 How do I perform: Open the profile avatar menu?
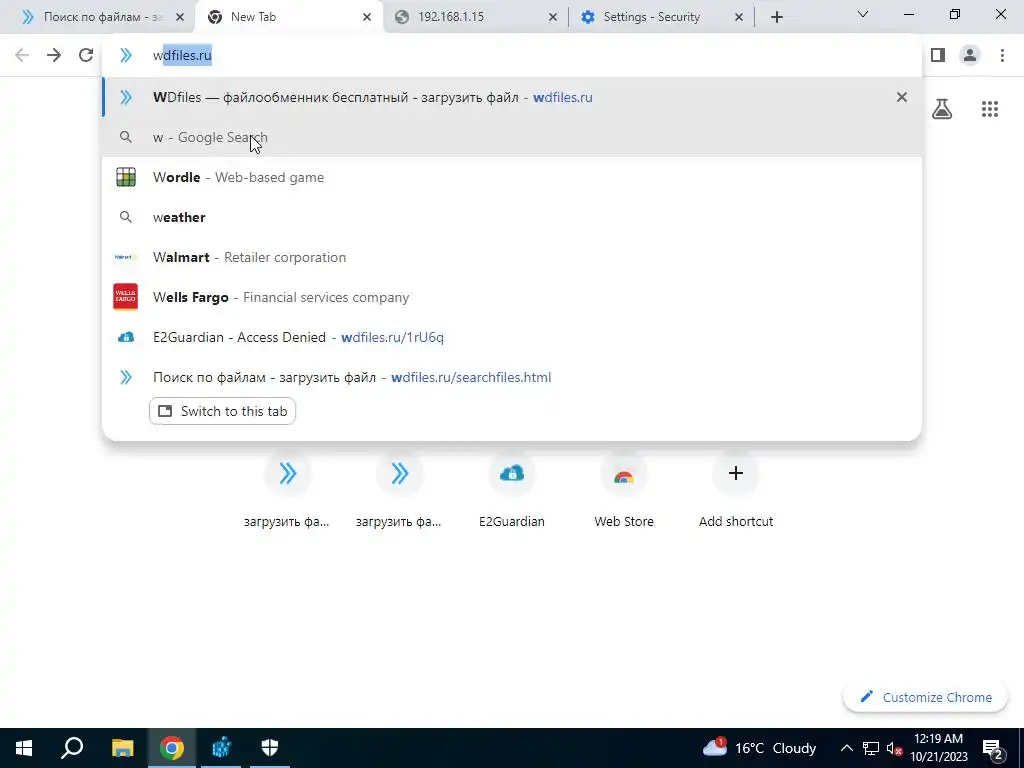(x=970, y=55)
